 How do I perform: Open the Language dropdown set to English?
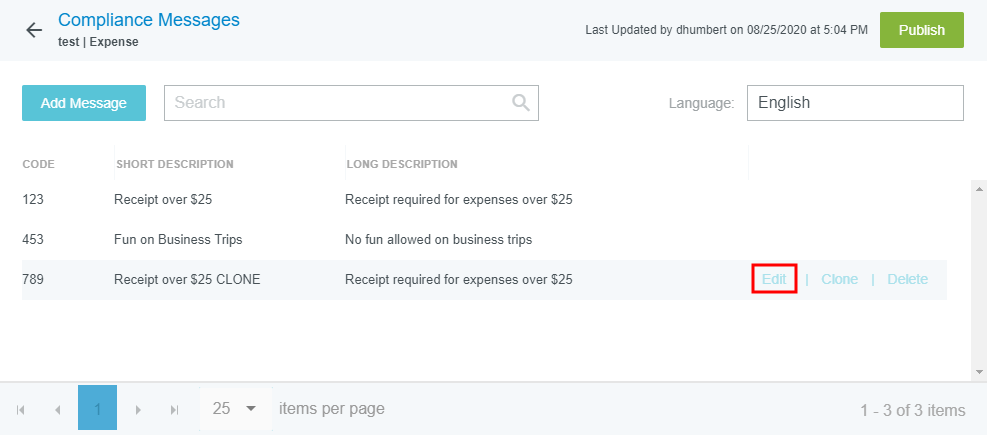855,102
